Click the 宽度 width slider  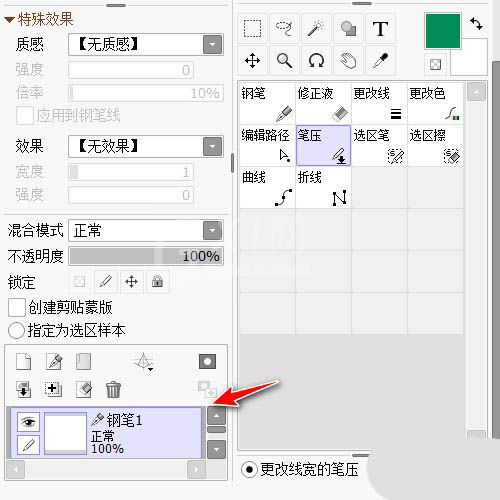coord(131,172)
